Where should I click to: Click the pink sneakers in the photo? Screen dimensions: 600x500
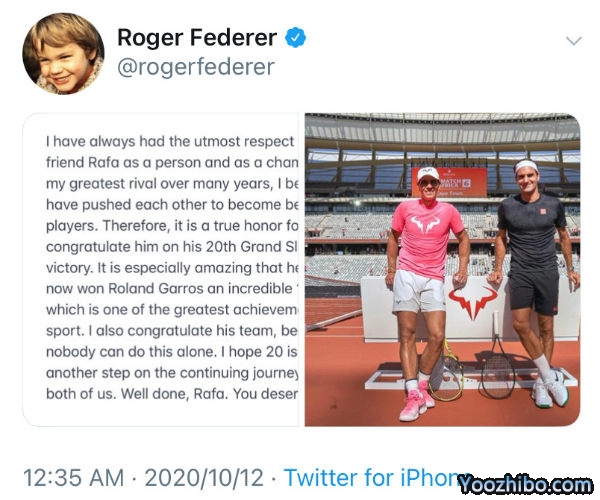418,403
